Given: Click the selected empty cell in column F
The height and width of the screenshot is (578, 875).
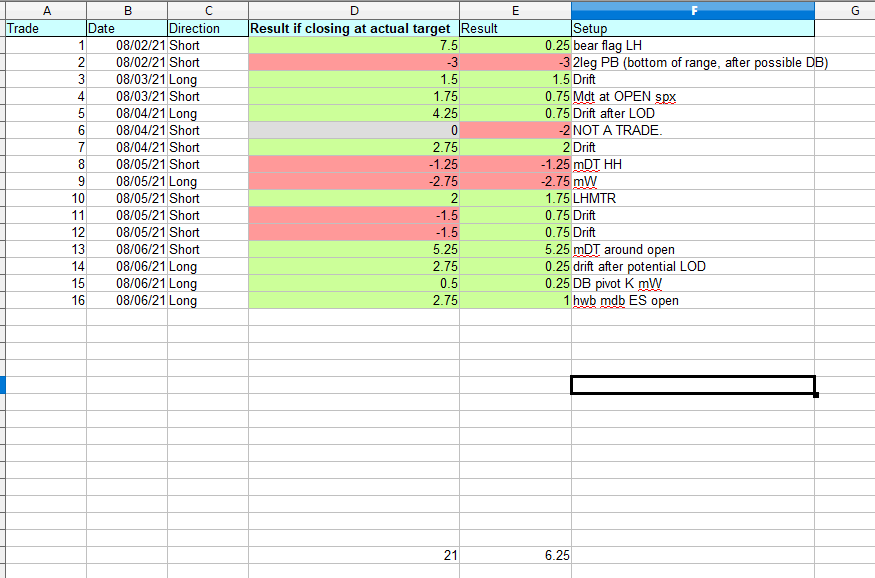Looking at the screenshot, I should click(x=693, y=385).
